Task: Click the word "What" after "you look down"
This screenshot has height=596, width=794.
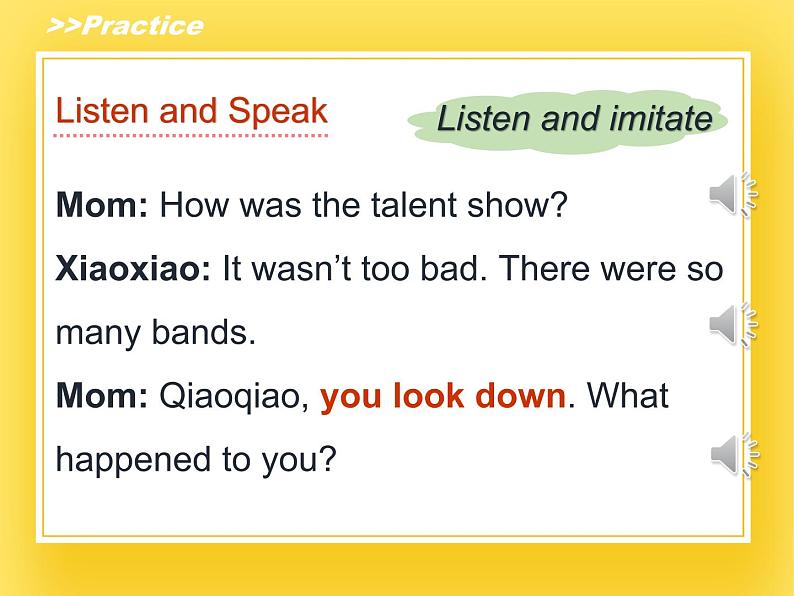Action: click(x=627, y=395)
